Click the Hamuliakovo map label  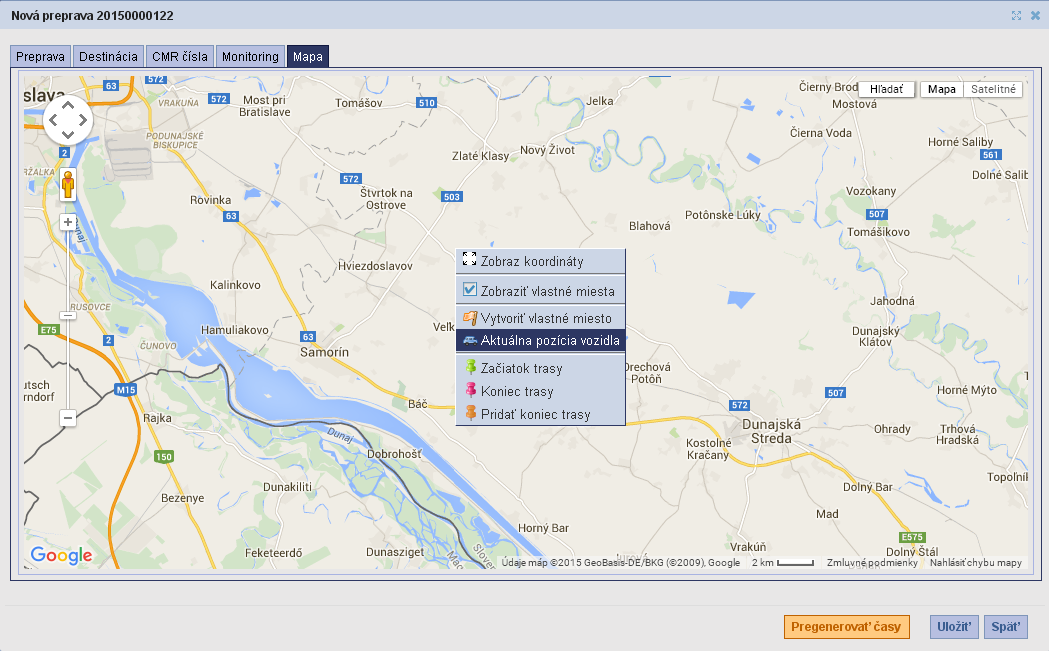[x=235, y=330]
